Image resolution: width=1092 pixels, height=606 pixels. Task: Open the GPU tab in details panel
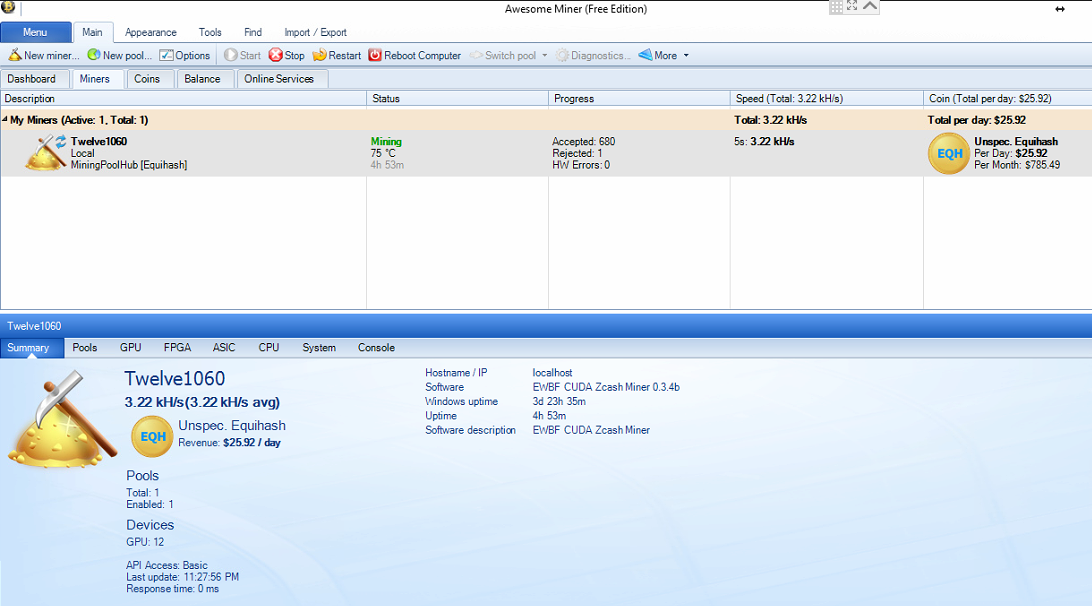(x=130, y=348)
